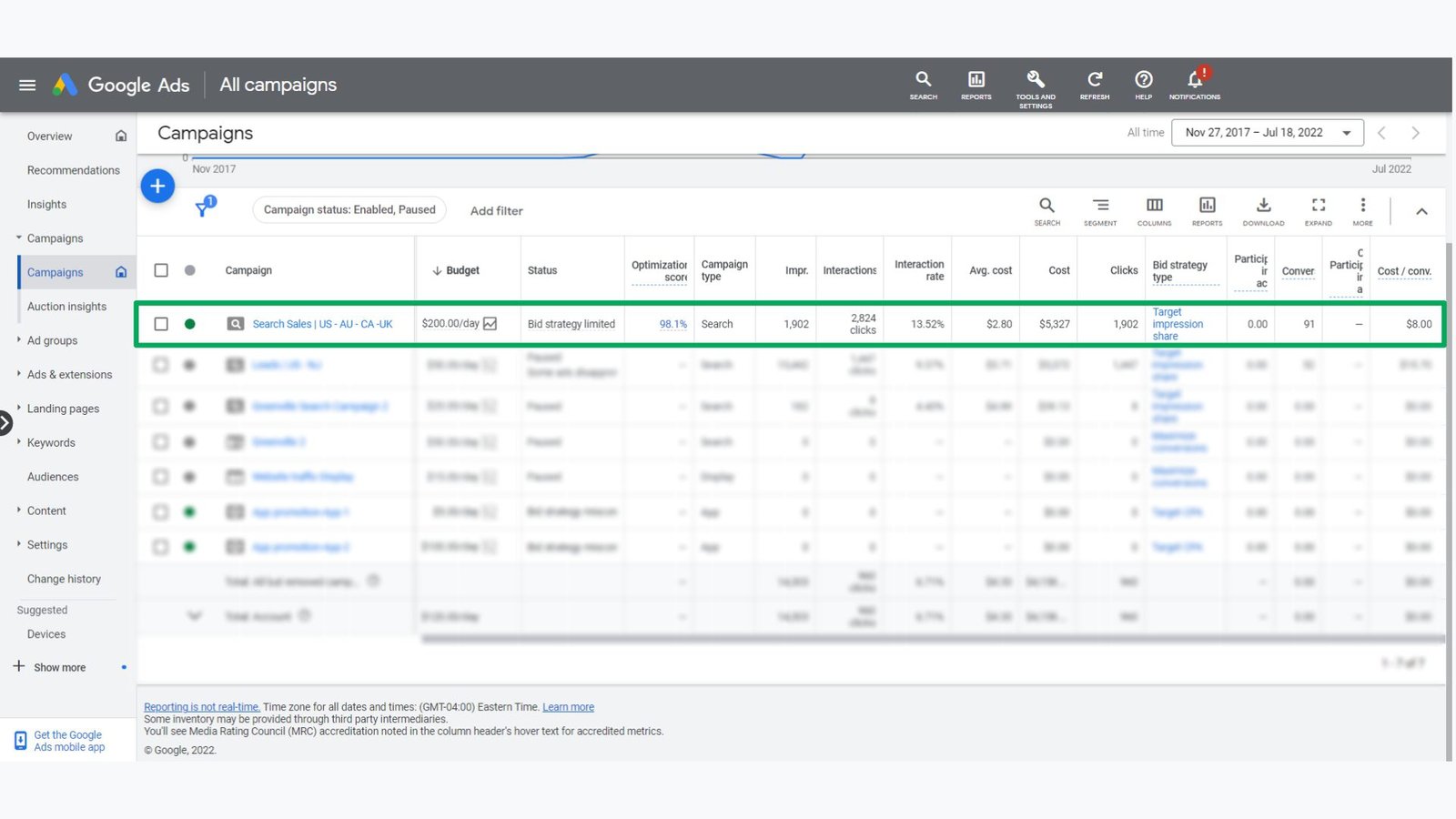Go to previous date range
Viewport: 1456px width, 819px height.
pyautogui.click(x=1381, y=133)
